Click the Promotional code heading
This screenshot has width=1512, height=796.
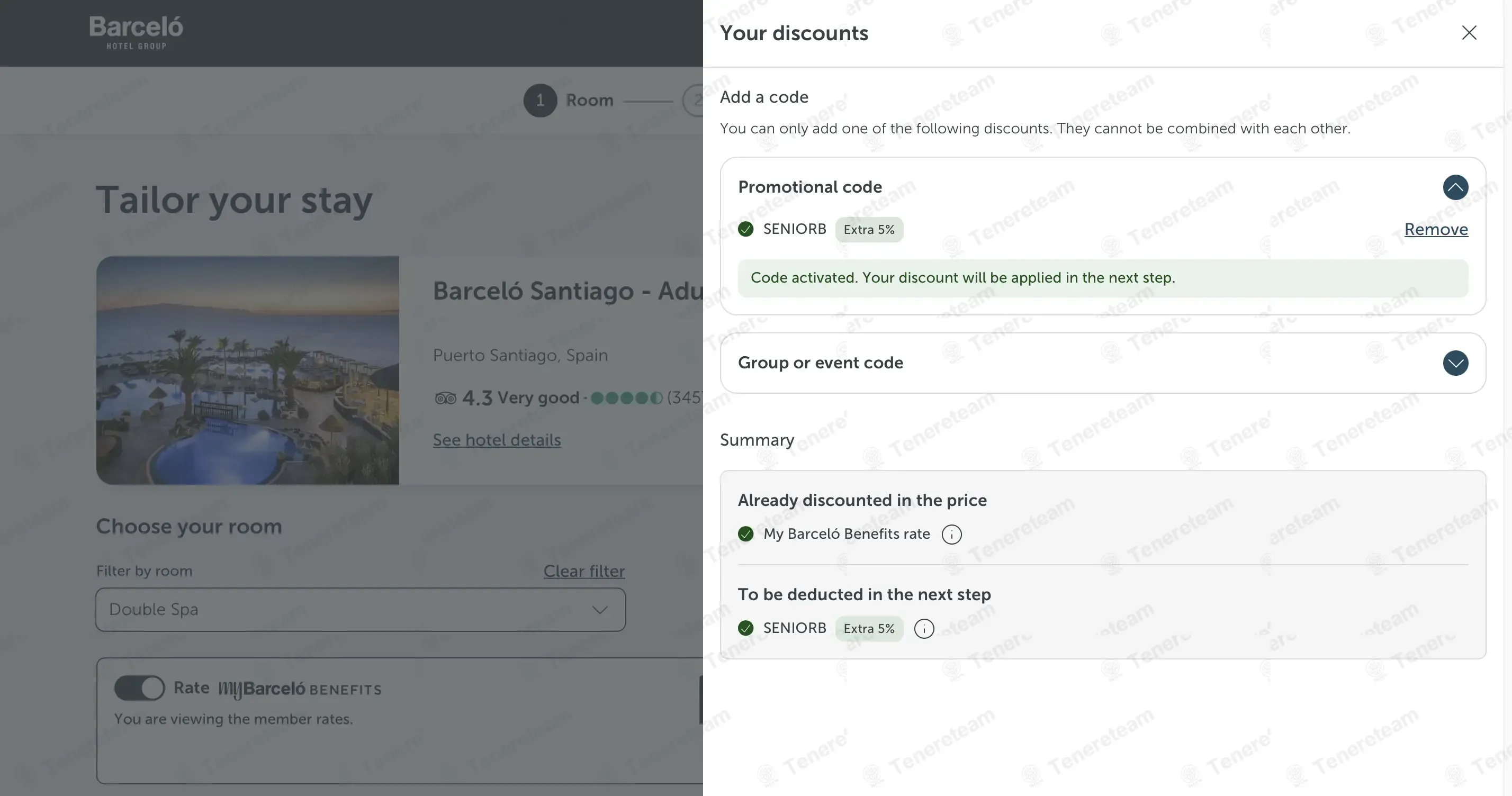(x=809, y=187)
